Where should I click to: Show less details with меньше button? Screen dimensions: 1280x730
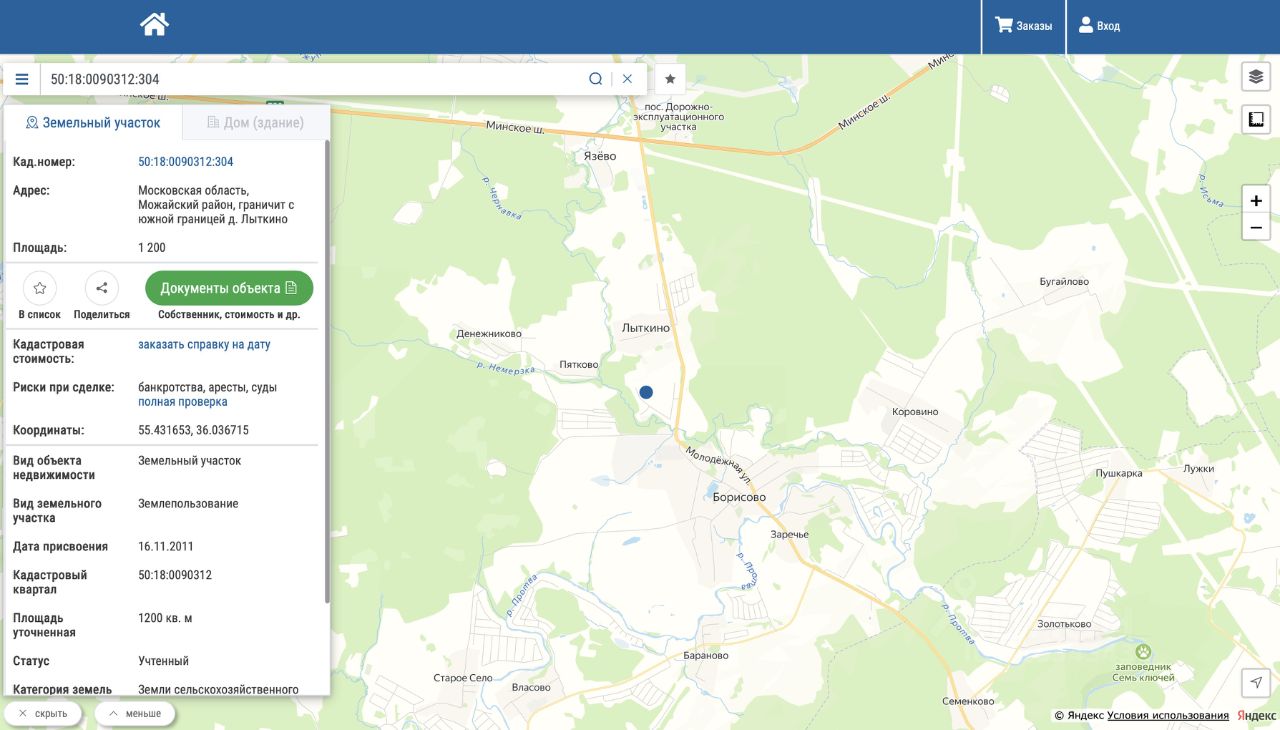click(135, 713)
